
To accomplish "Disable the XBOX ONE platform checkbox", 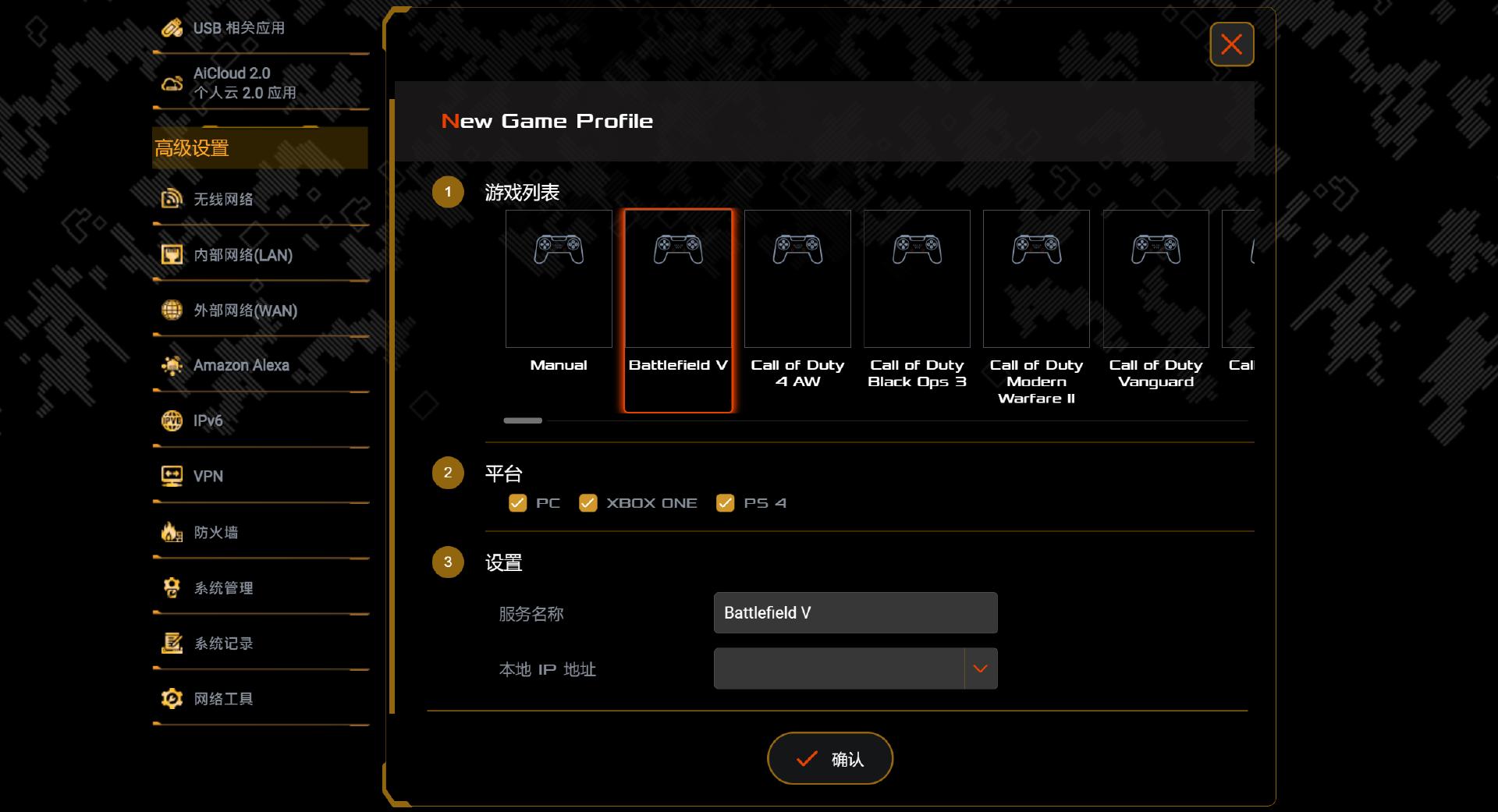I will 588,503.
